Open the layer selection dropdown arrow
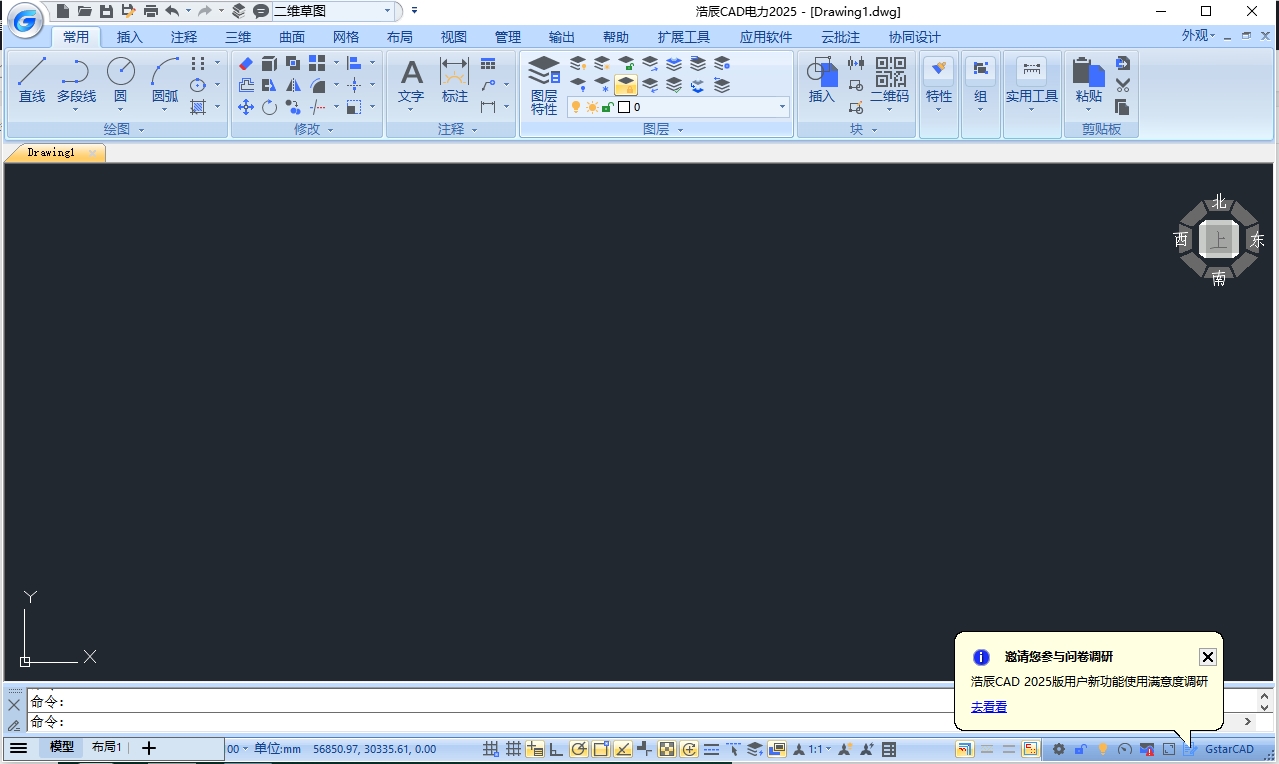The image size is (1279, 764). pyautogui.click(x=782, y=107)
